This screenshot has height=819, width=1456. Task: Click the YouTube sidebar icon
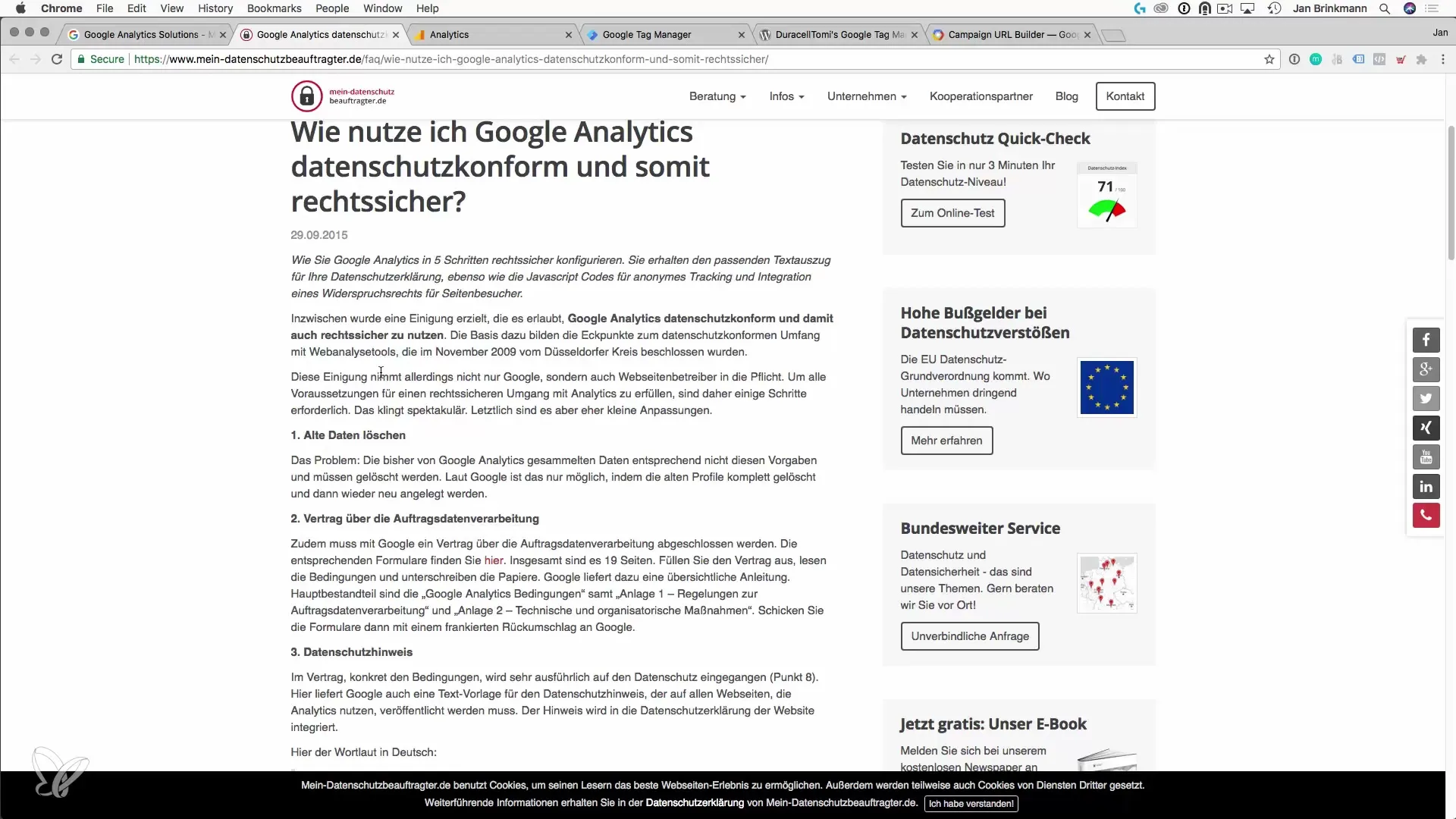point(1426,457)
